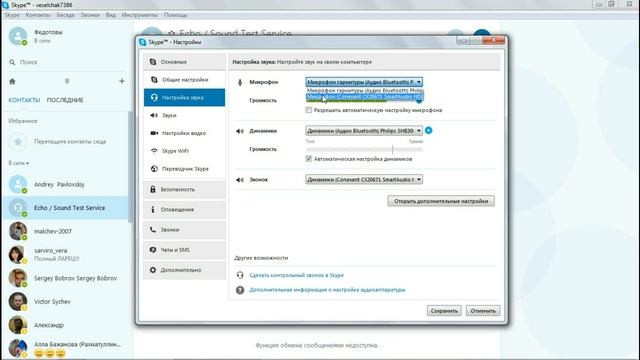Click the gear icon beside Дополнительно

coord(153,270)
